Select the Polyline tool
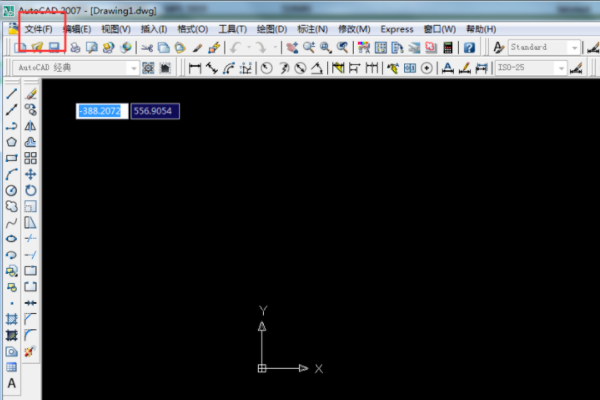600x400 pixels. (x=11, y=126)
